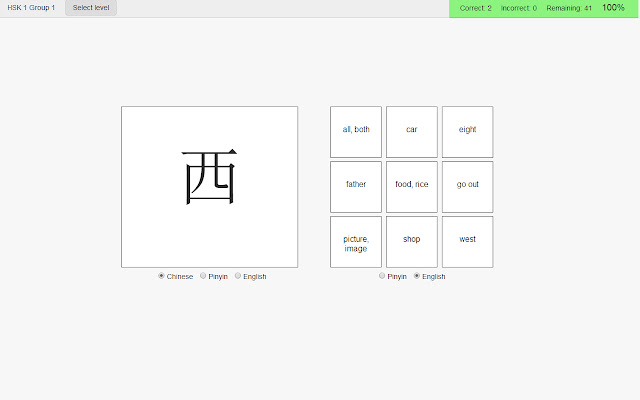Click the 100% score indicator

click(613, 8)
